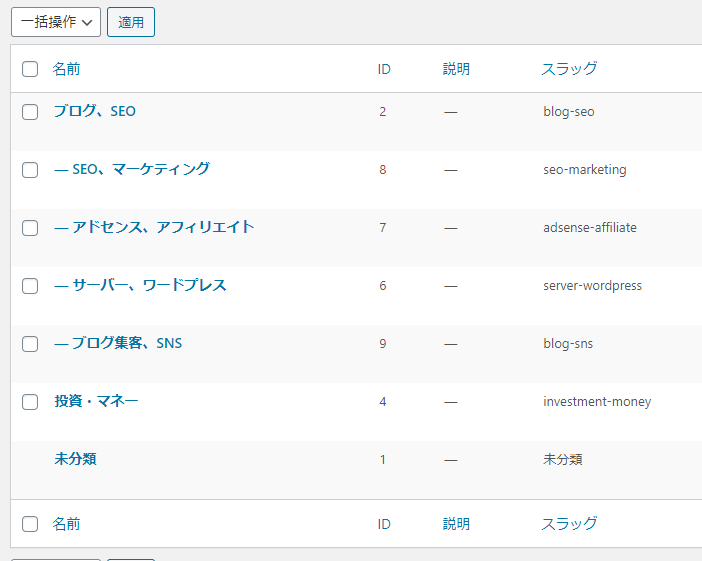Enable checkbox for ブログ集客、SNS category
This screenshot has width=702, height=561.
30,344
